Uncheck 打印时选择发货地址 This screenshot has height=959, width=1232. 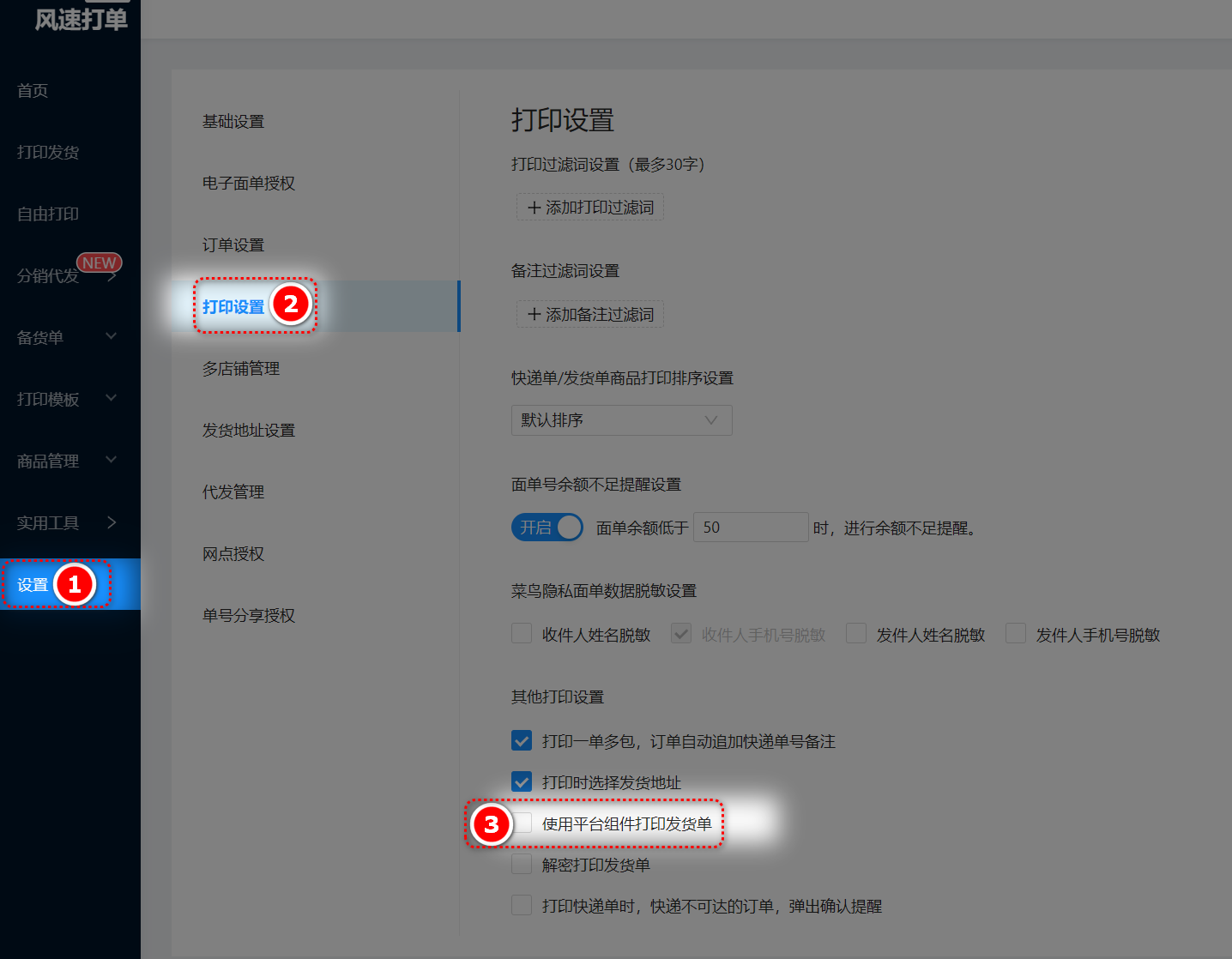coord(522,781)
